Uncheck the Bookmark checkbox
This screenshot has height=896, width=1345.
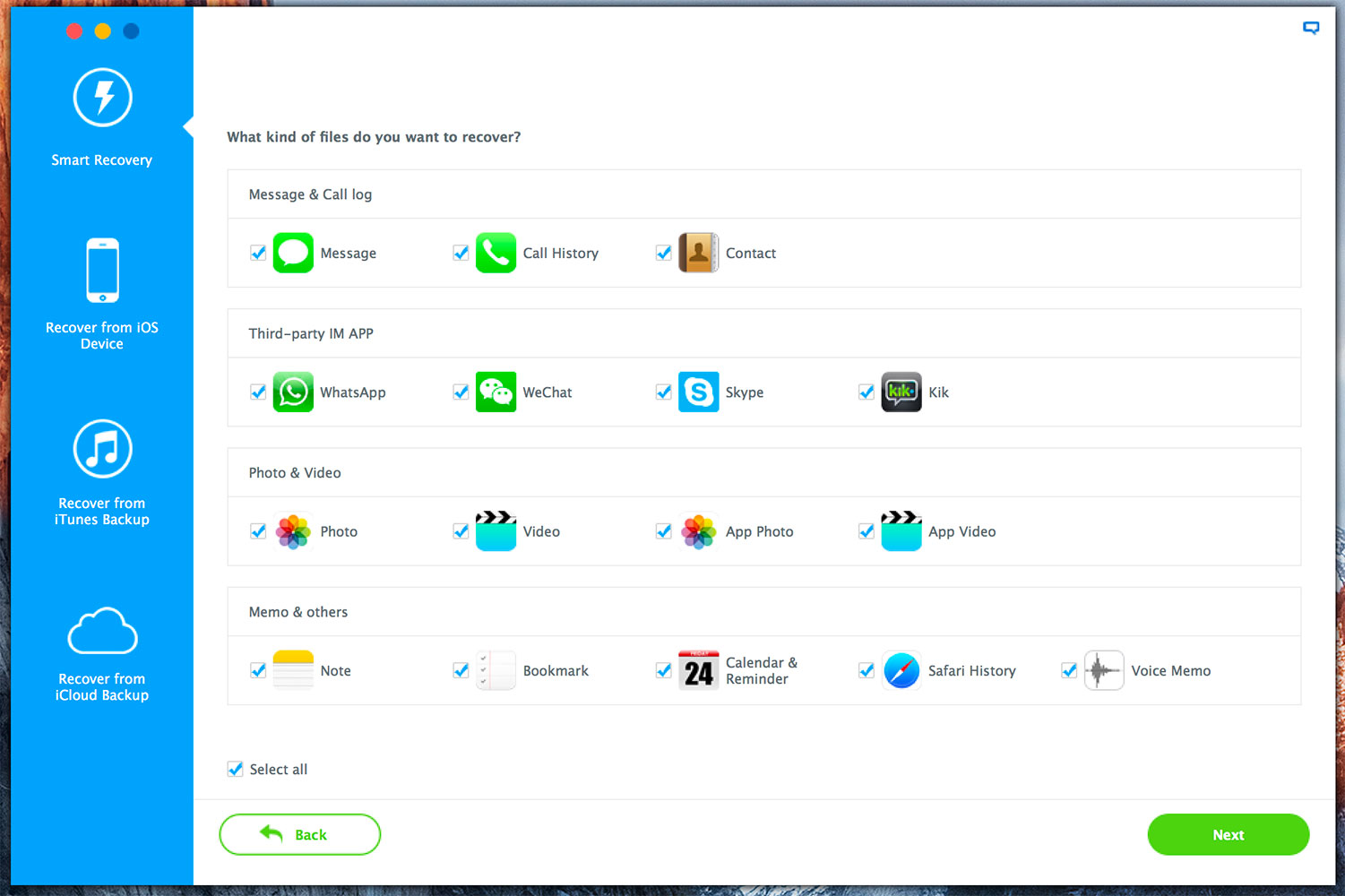pyautogui.click(x=461, y=670)
